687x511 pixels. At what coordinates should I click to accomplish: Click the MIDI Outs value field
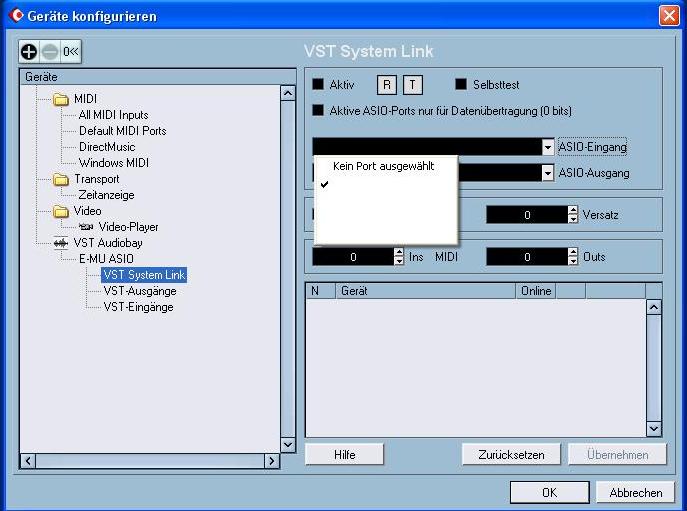(x=527, y=257)
